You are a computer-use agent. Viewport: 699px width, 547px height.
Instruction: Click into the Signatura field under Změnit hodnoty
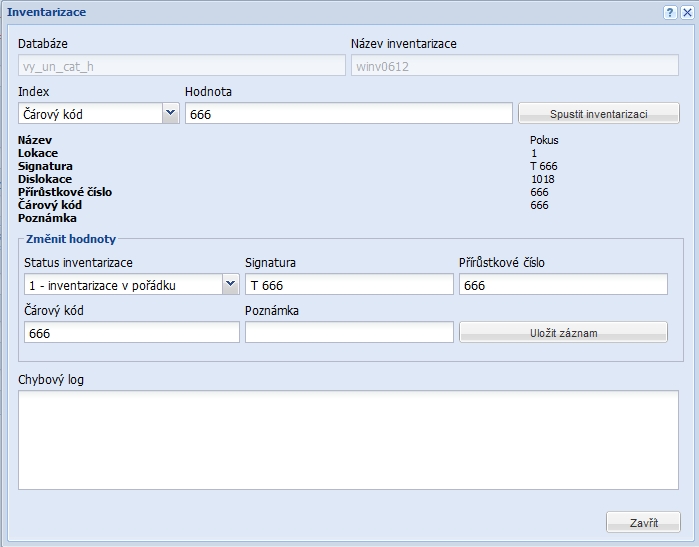[x=348, y=285]
